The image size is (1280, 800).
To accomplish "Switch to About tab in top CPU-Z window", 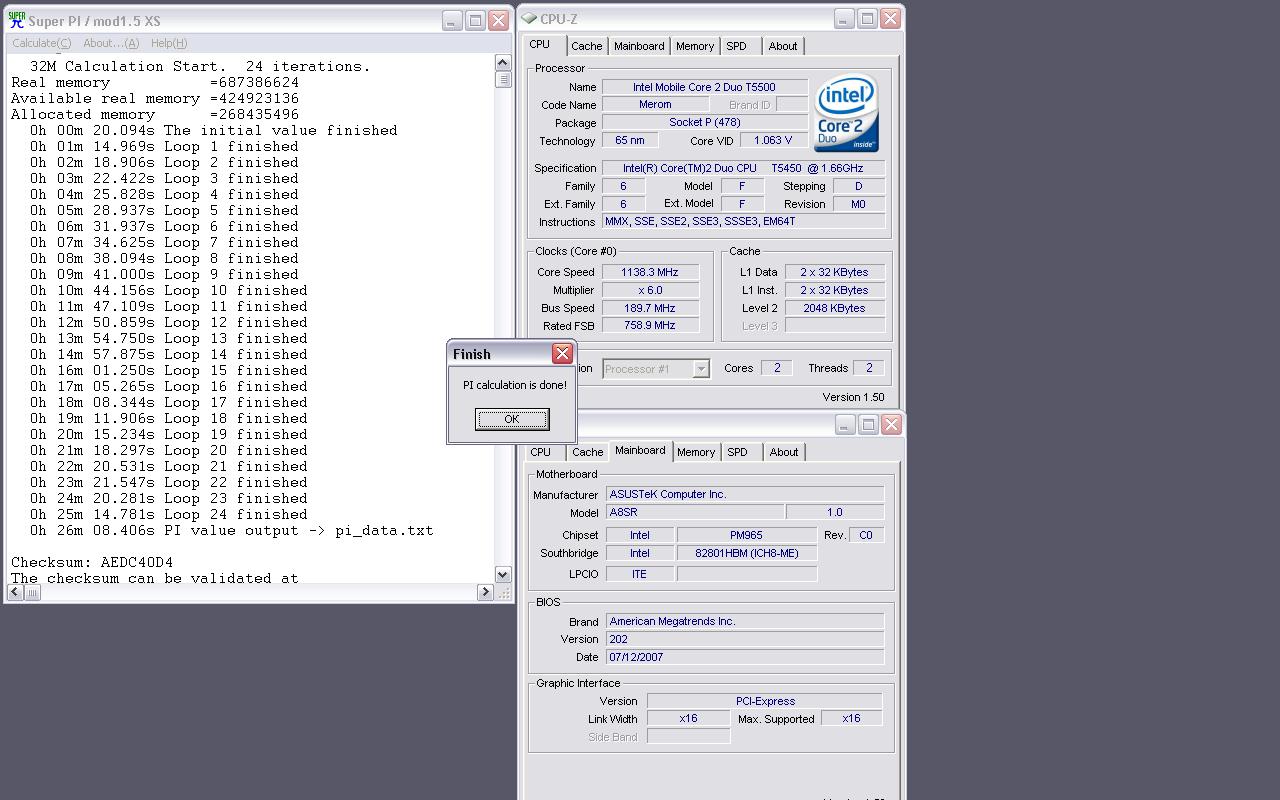I will coord(783,46).
